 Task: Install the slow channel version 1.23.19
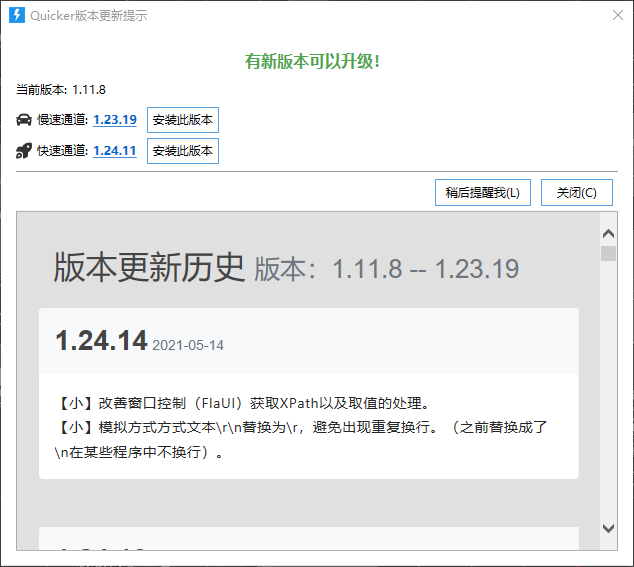183,120
